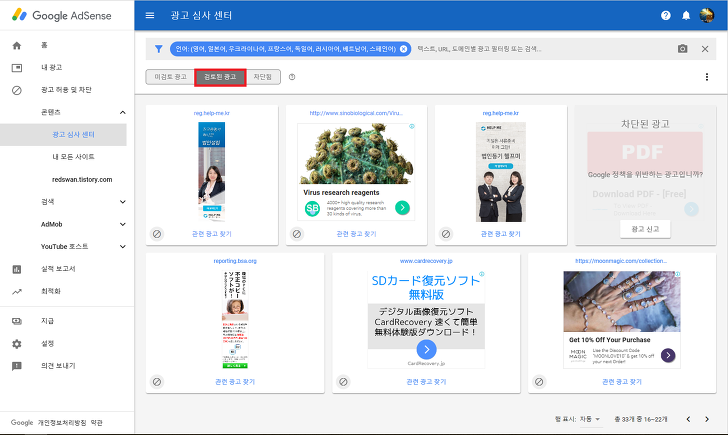The width and height of the screenshot is (728, 435).
Task: Find related ads for cardrecovery.jp ad
Action: pyautogui.click(x=426, y=382)
